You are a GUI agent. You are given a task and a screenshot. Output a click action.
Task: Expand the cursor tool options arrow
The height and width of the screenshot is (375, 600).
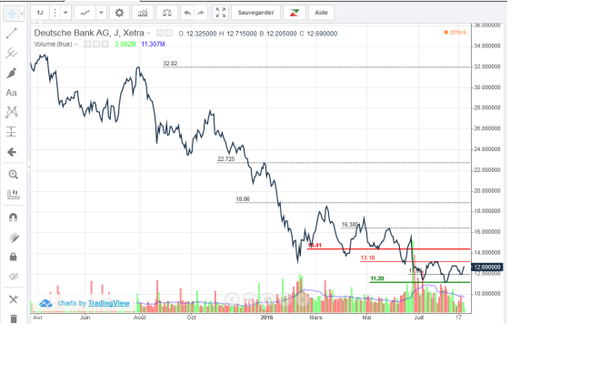pyautogui.click(x=22, y=14)
